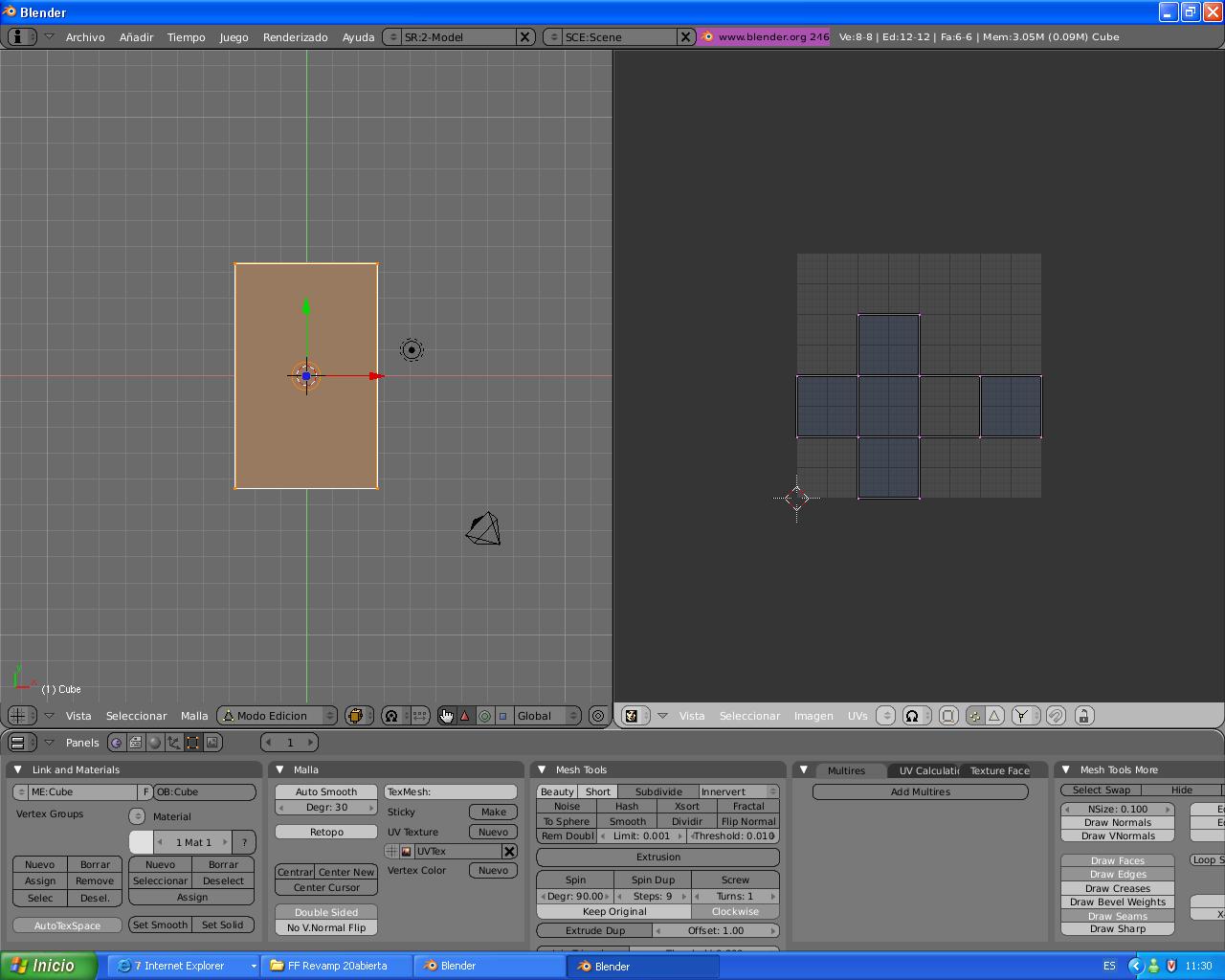Enable Auto Smooth in Malla panel
The height and width of the screenshot is (980, 1225).
[326, 792]
